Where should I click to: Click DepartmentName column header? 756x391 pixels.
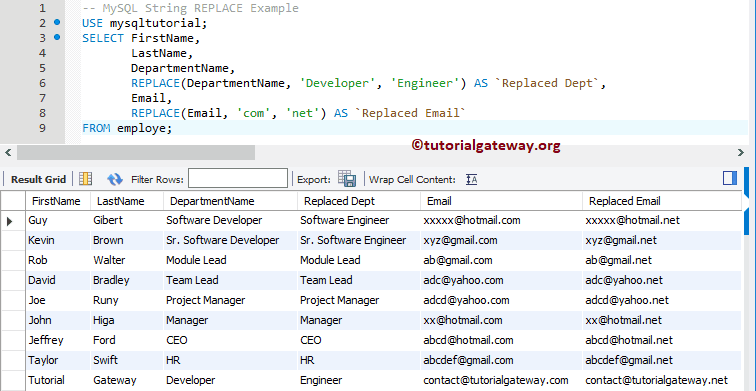230,201
